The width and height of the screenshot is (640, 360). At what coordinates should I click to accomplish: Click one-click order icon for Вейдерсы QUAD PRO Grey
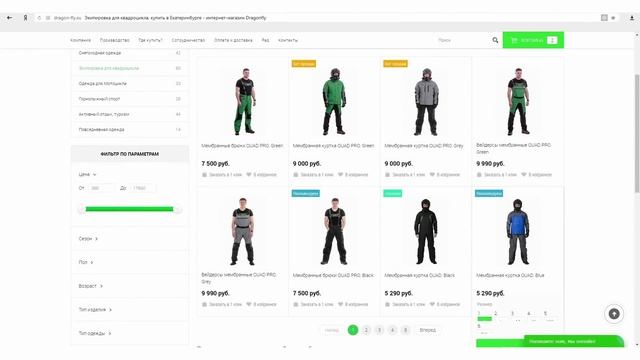coord(204,304)
